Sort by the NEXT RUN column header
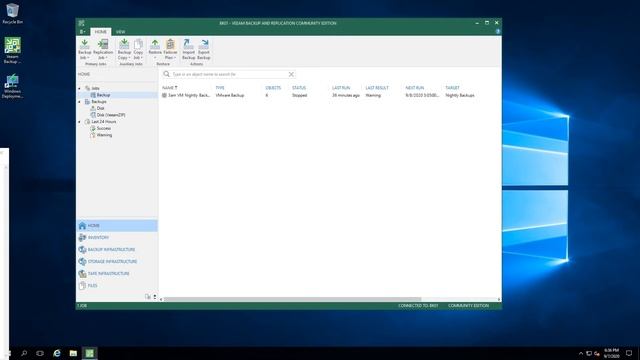Image resolution: width=640 pixels, height=360 pixels. click(x=414, y=88)
